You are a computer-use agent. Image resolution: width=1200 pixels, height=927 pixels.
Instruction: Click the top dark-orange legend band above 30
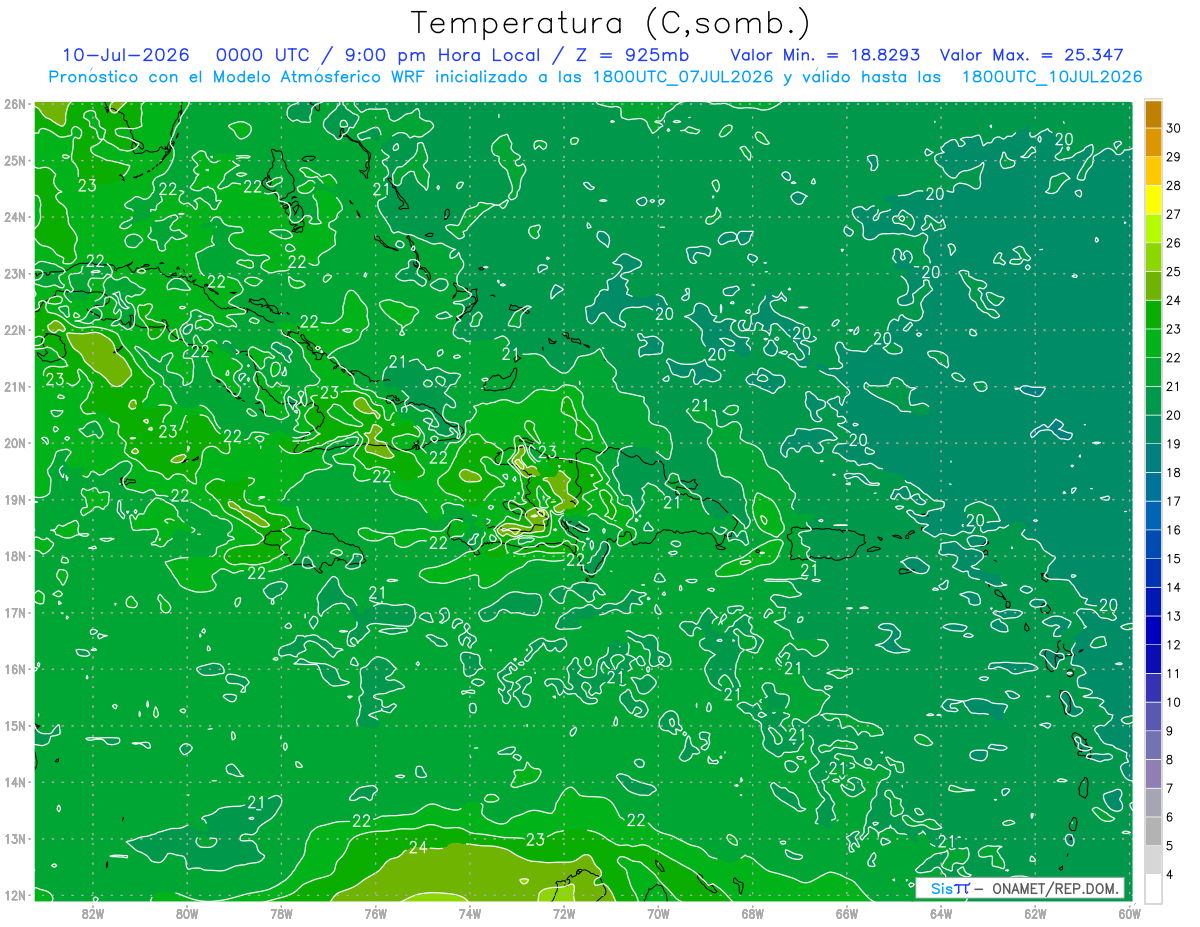[1153, 114]
